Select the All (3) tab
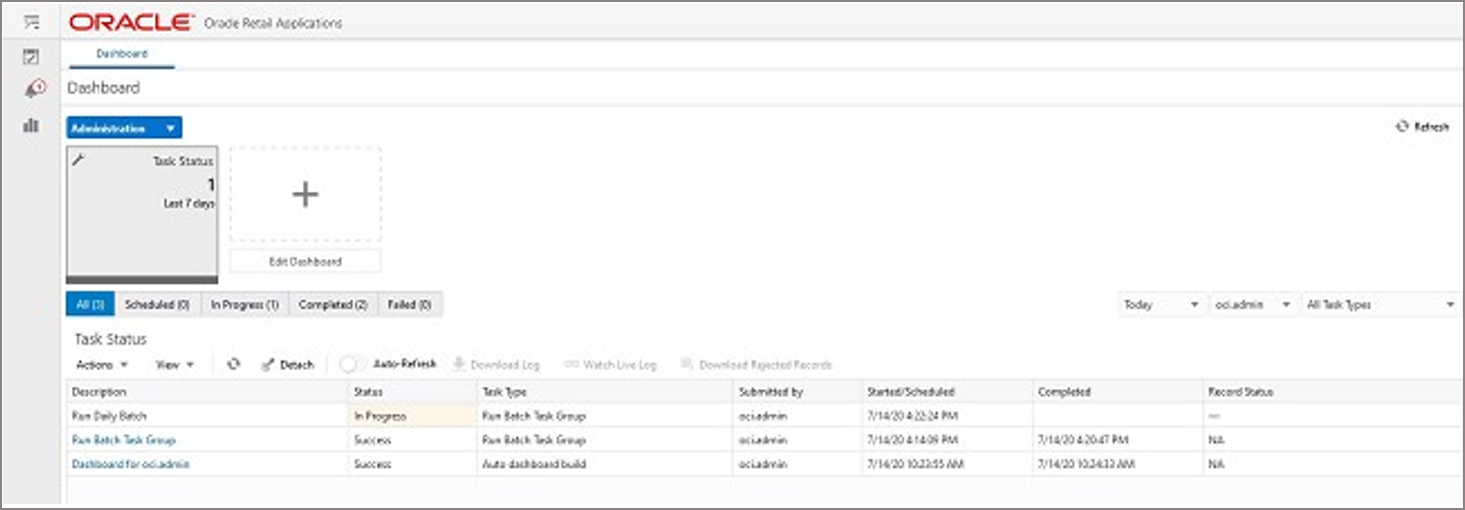 tap(90, 305)
